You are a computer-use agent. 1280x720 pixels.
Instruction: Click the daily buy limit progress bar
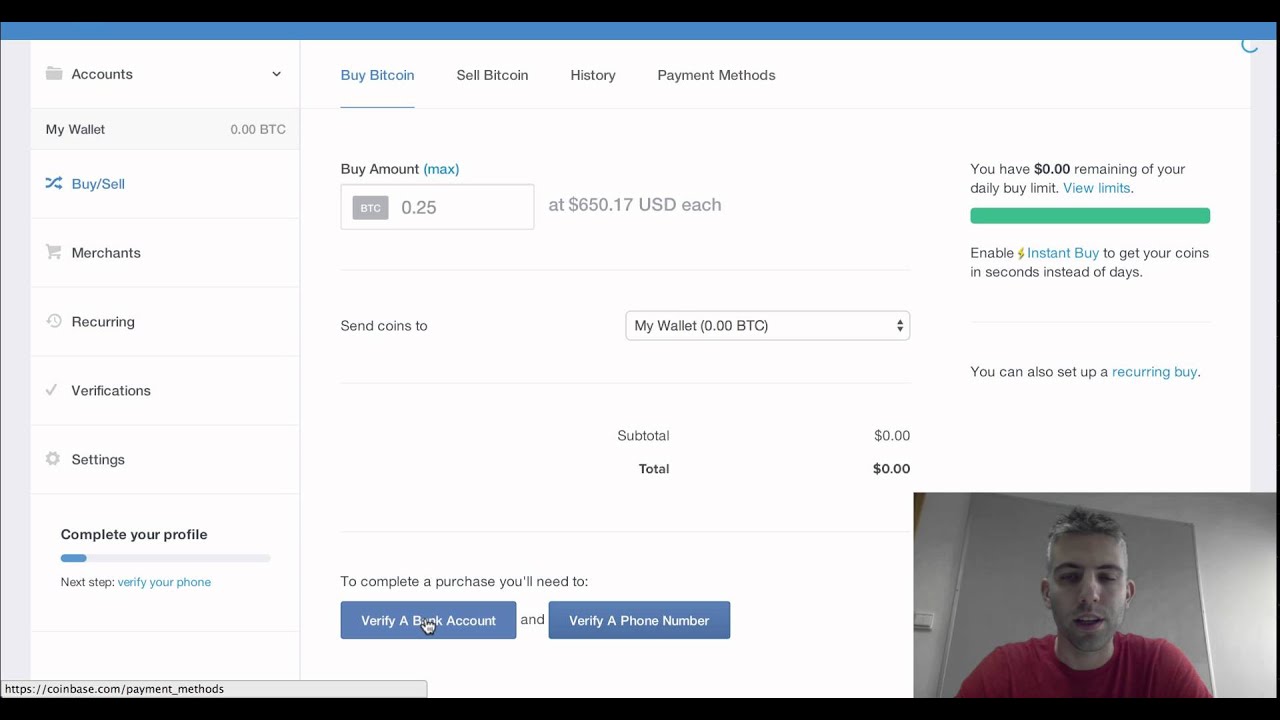pyautogui.click(x=1090, y=216)
